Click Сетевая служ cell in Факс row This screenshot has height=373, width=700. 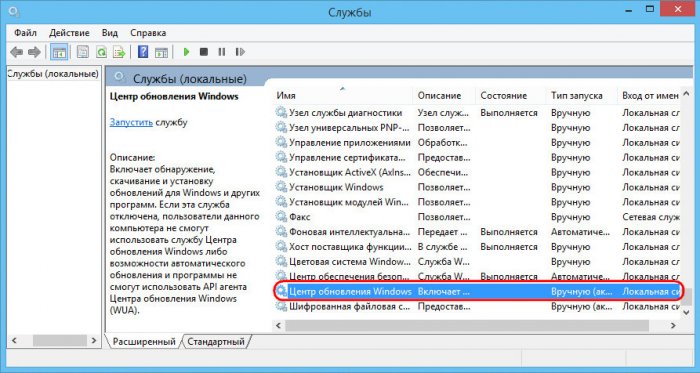(x=651, y=217)
